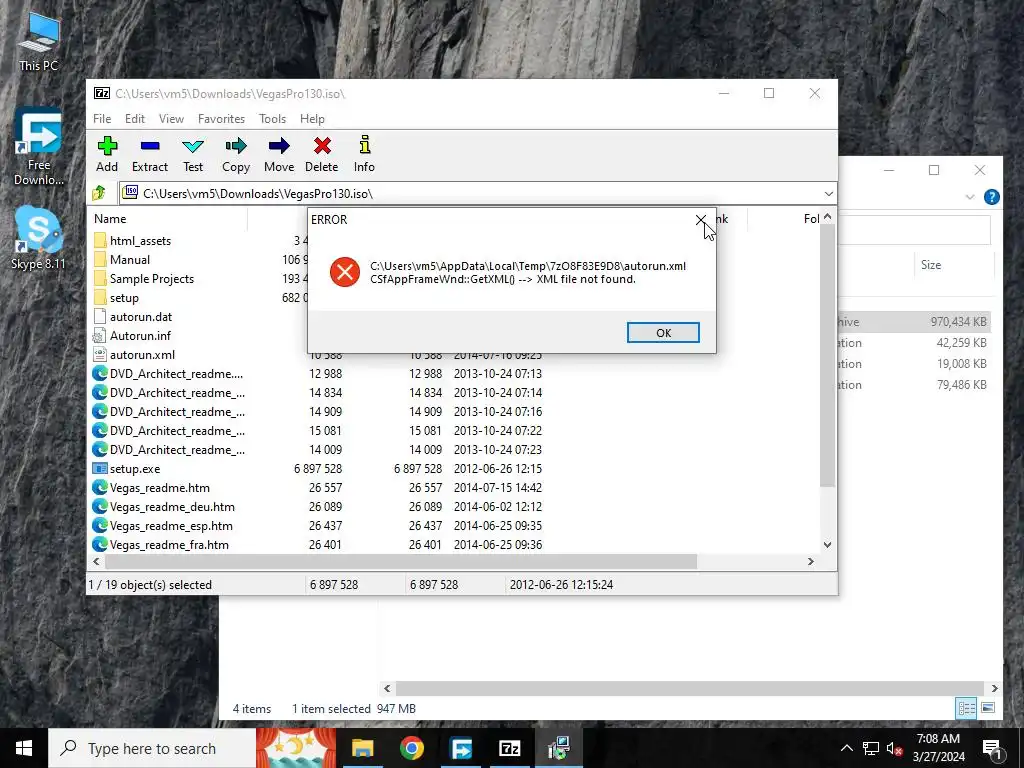This screenshot has width=1024, height=768.
Task: Select the Vegas_readme.htm file
Action: point(159,488)
